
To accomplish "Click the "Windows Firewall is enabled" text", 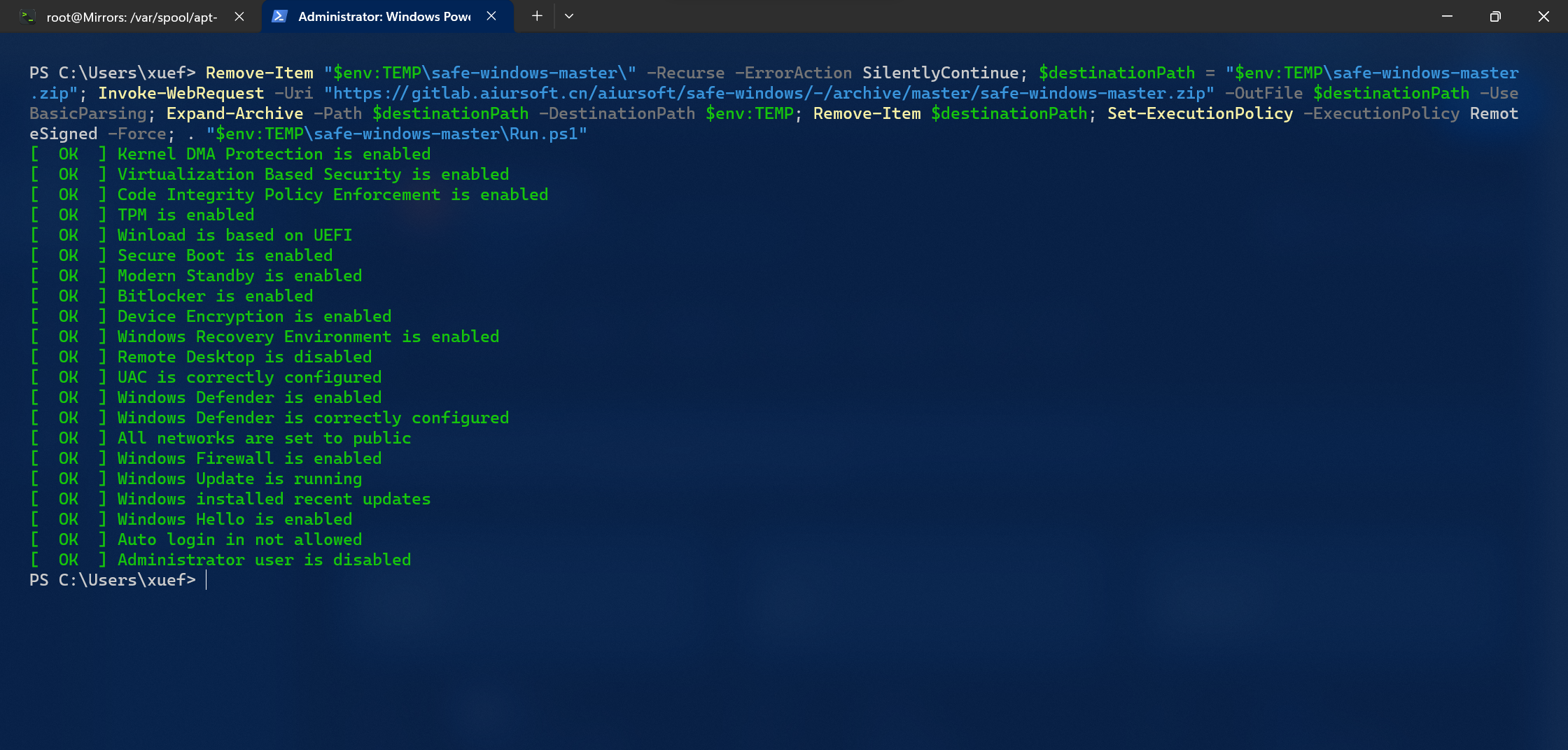I will click(249, 458).
